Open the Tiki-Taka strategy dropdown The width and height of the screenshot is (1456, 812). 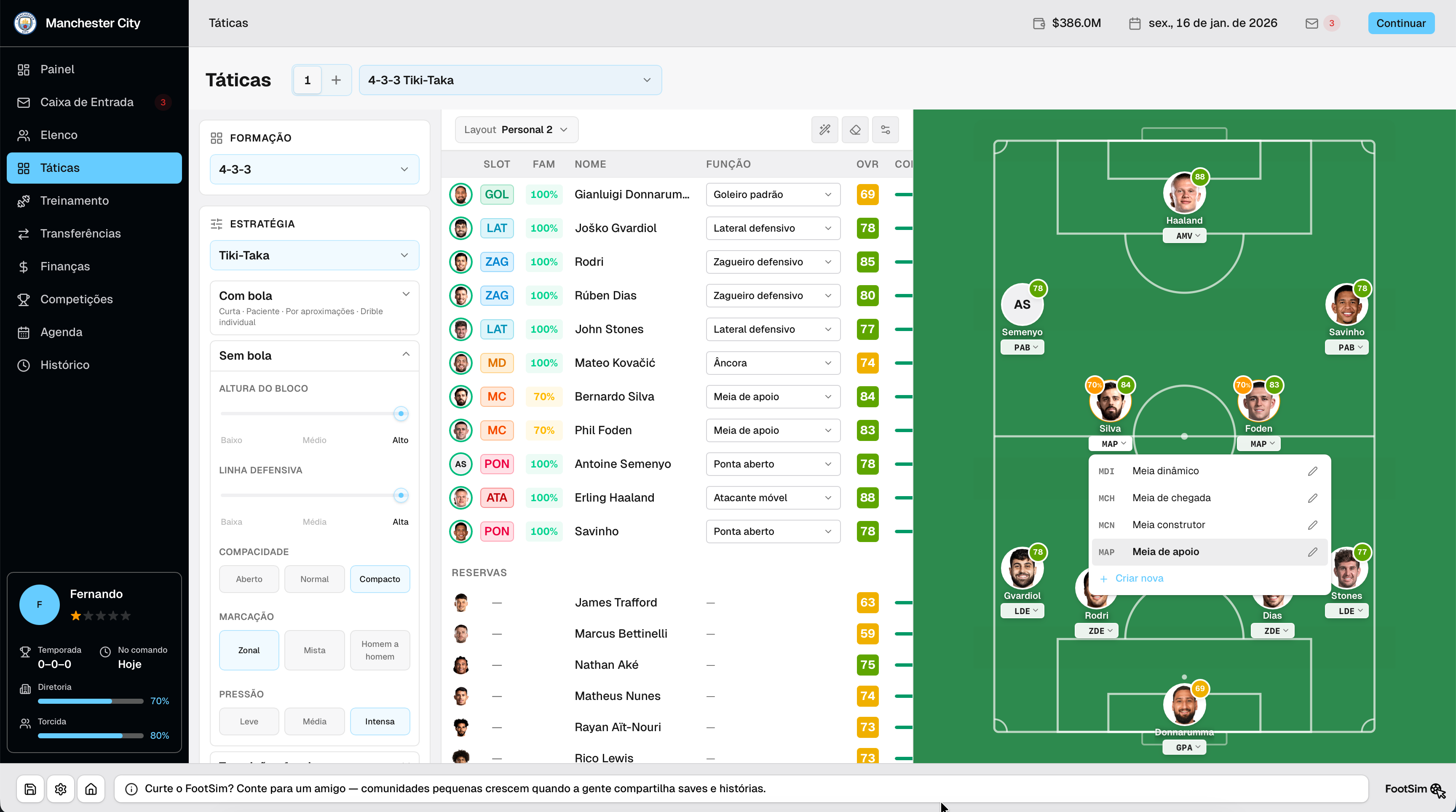pyautogui.click(x=314, y=255)
